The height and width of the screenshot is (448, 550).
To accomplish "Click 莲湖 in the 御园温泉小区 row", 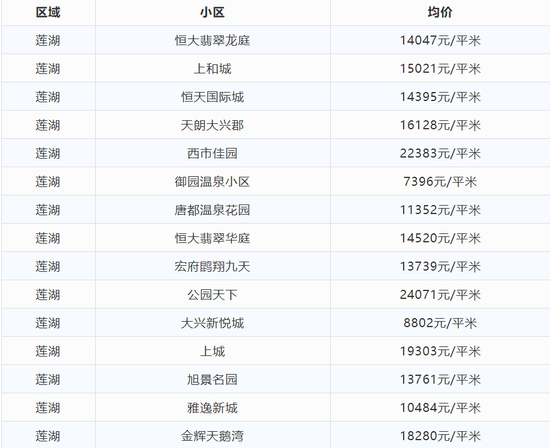I will point(48,182).
